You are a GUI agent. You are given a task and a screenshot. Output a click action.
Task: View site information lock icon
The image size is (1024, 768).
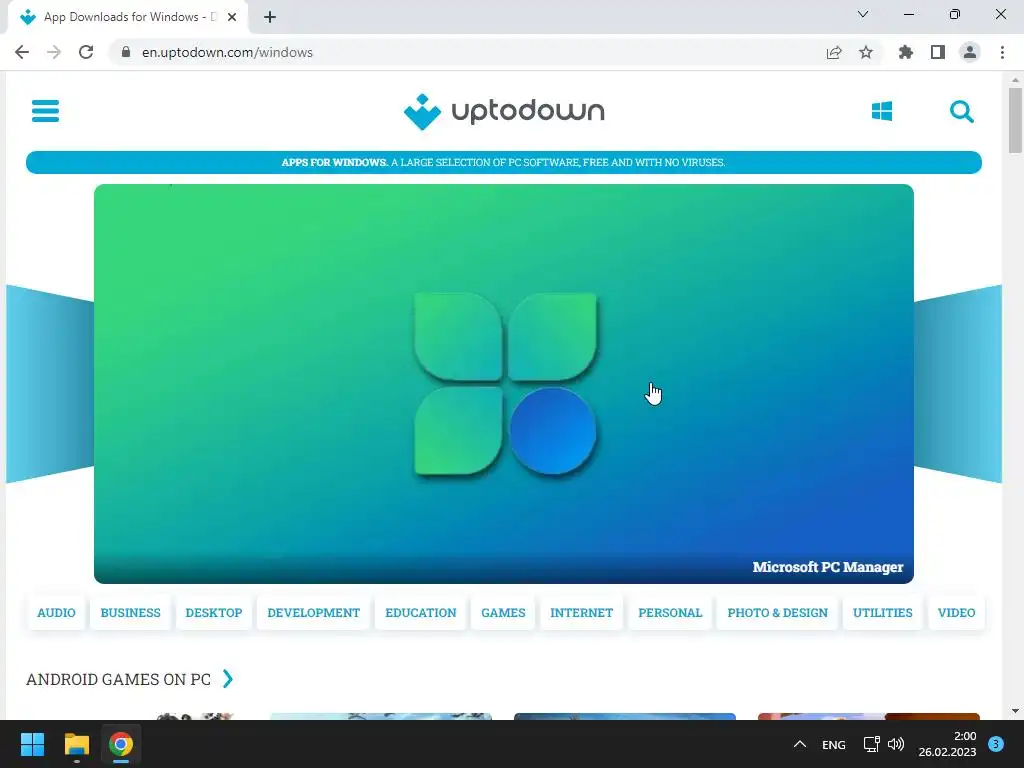[126, 52]
